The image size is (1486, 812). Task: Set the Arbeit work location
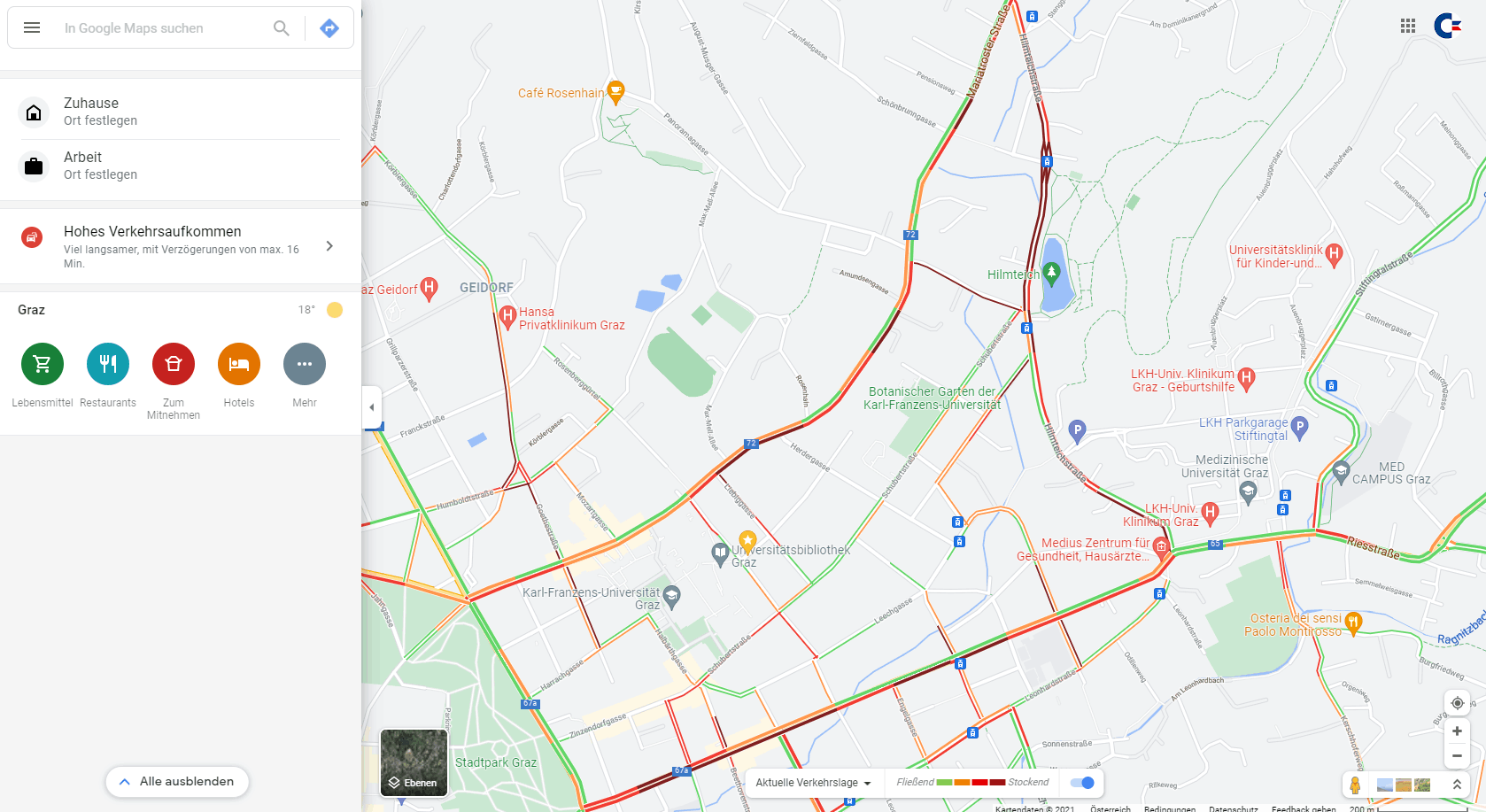click(181, 166)
